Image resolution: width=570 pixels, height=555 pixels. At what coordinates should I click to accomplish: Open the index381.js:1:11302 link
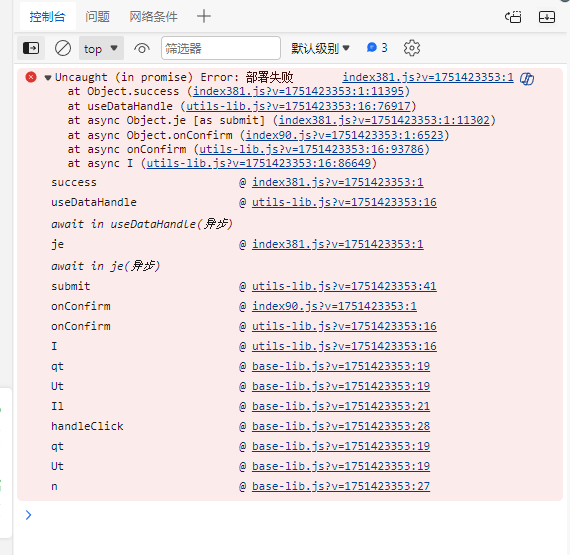pyautogui.click(x=384, y=120)
